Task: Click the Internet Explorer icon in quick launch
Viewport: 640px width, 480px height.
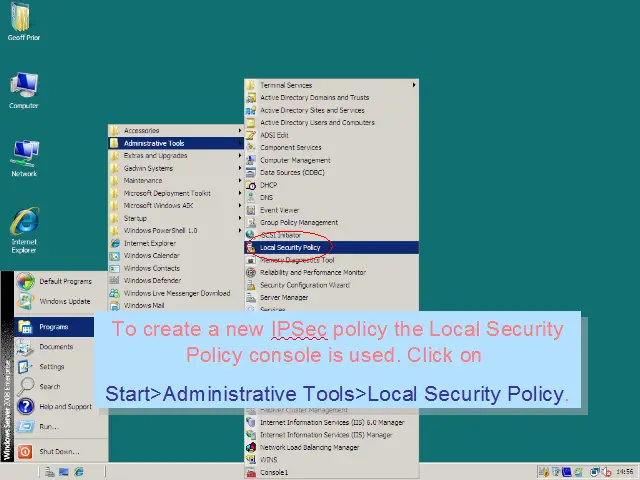Action: tap(78, 472)
